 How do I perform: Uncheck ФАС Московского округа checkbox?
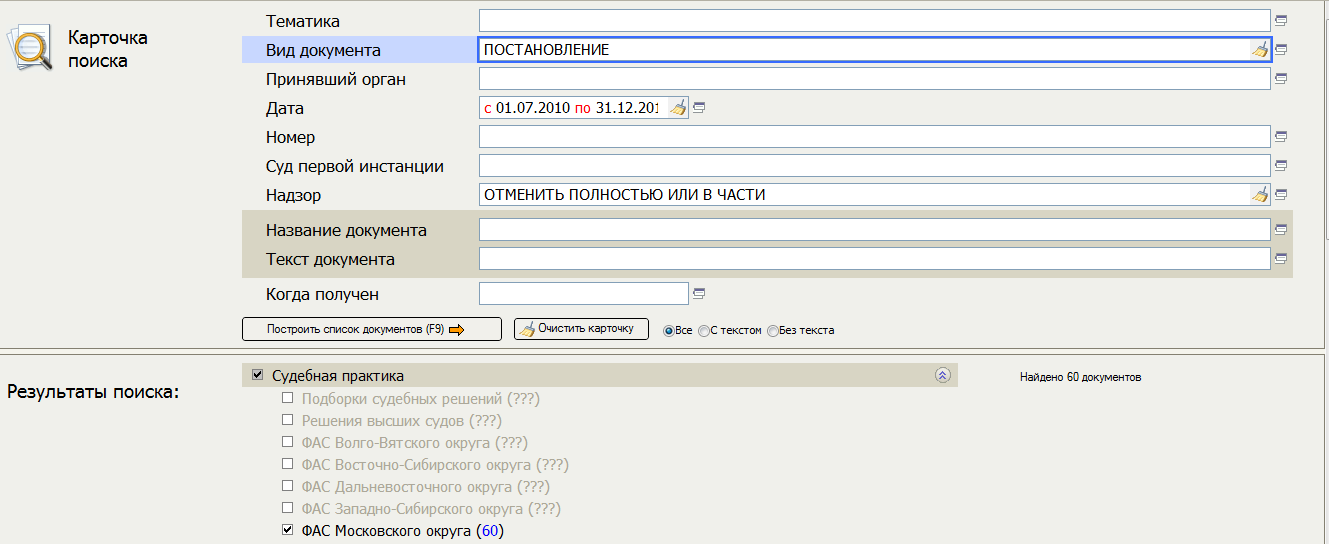287,530
